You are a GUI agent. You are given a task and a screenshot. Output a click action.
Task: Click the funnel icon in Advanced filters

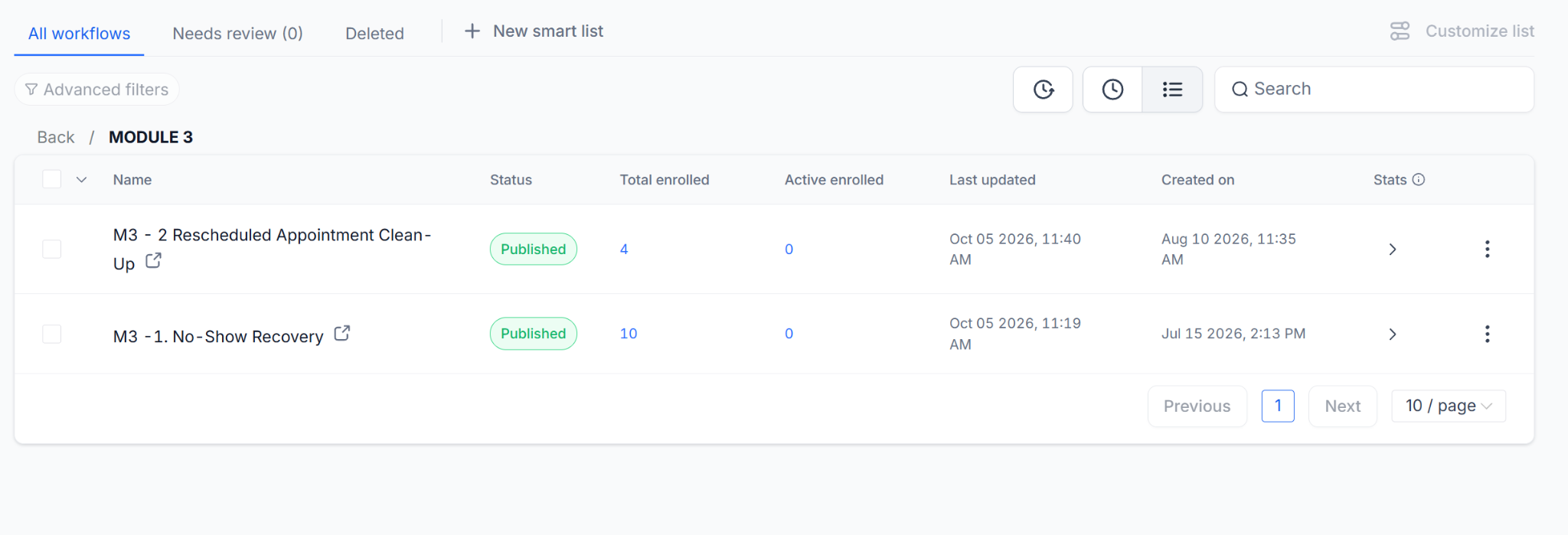click(31, 90)
